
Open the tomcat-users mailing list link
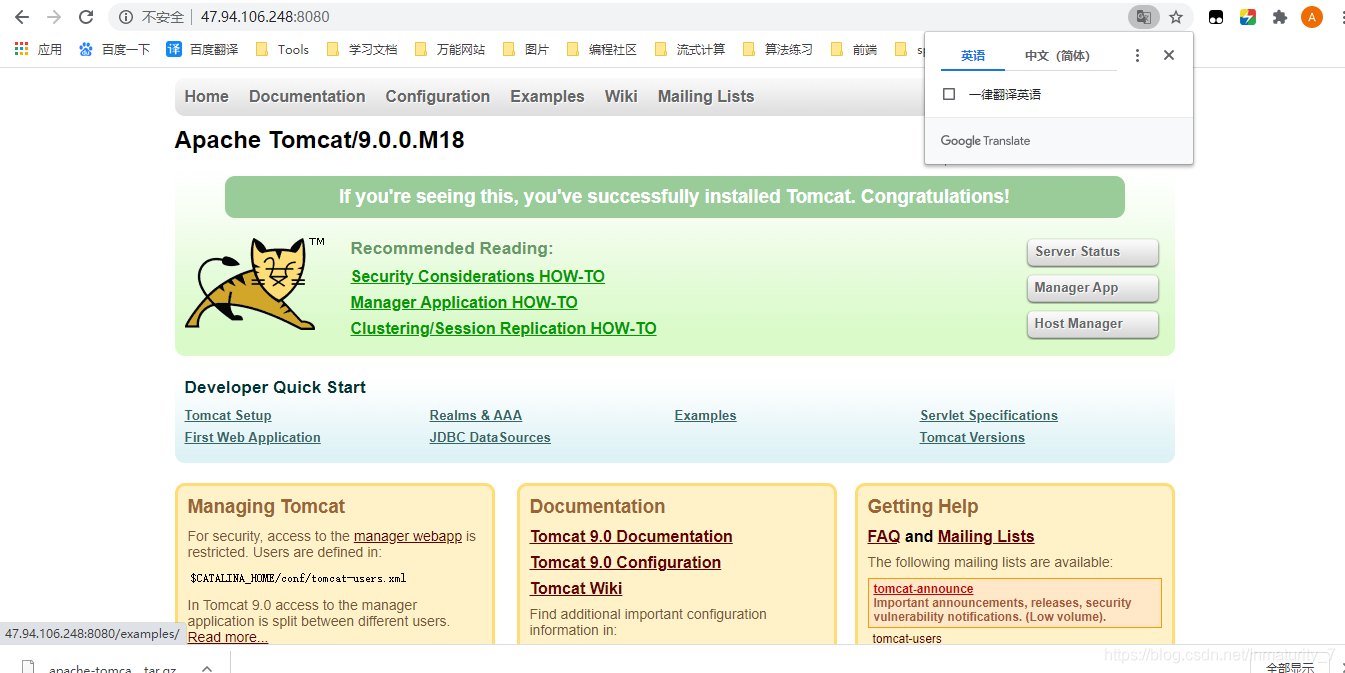[x=907, y=638]
